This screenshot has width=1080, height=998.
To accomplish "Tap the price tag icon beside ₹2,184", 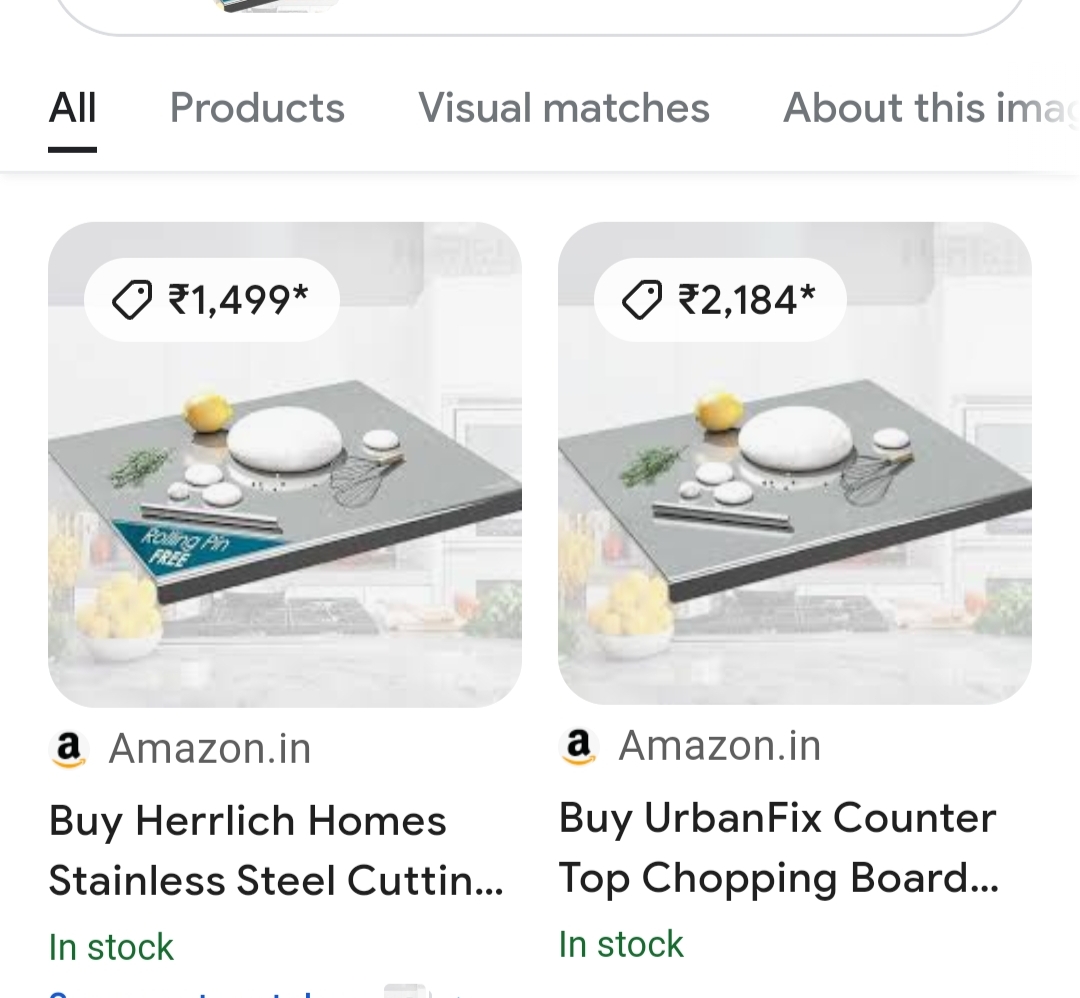I will click(641, 300).
